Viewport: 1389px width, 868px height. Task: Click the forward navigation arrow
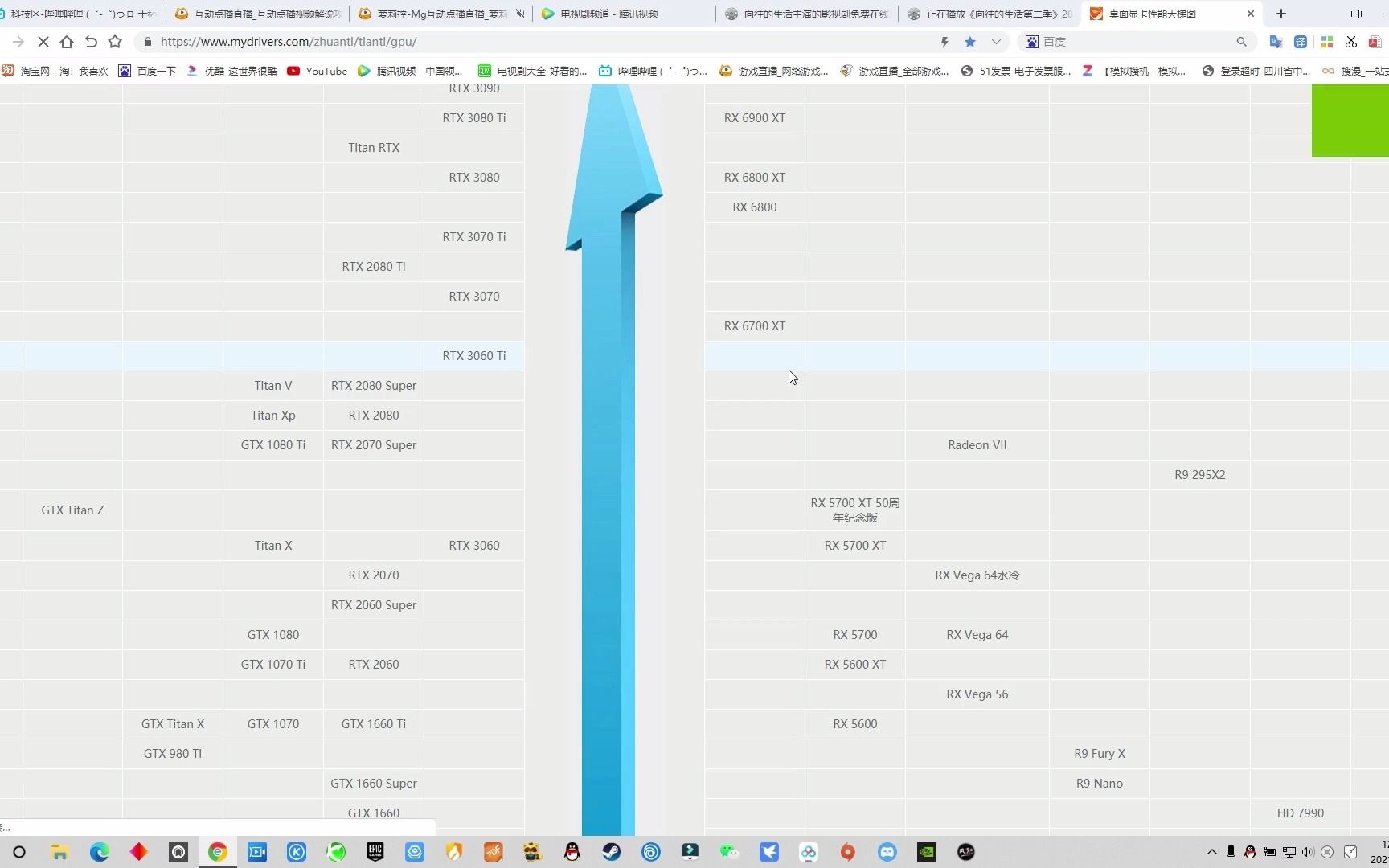[x=18, y=42]
